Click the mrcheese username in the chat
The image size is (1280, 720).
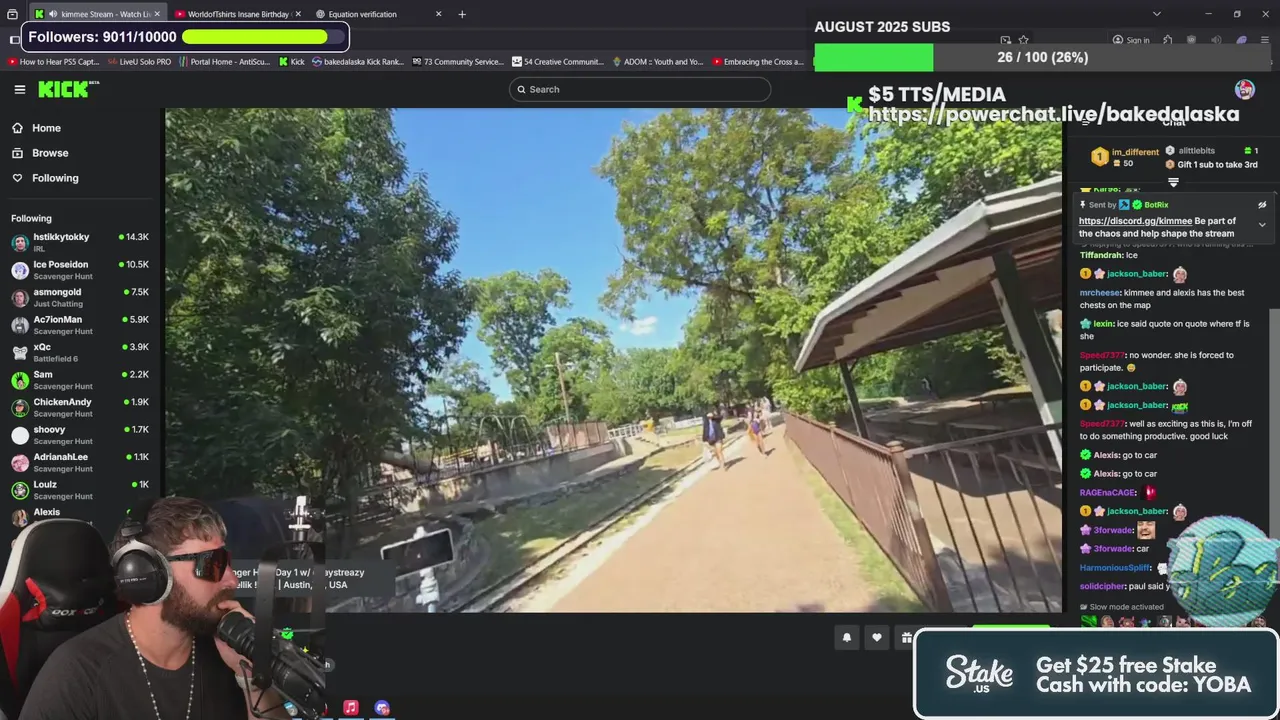pos(1100,293)
